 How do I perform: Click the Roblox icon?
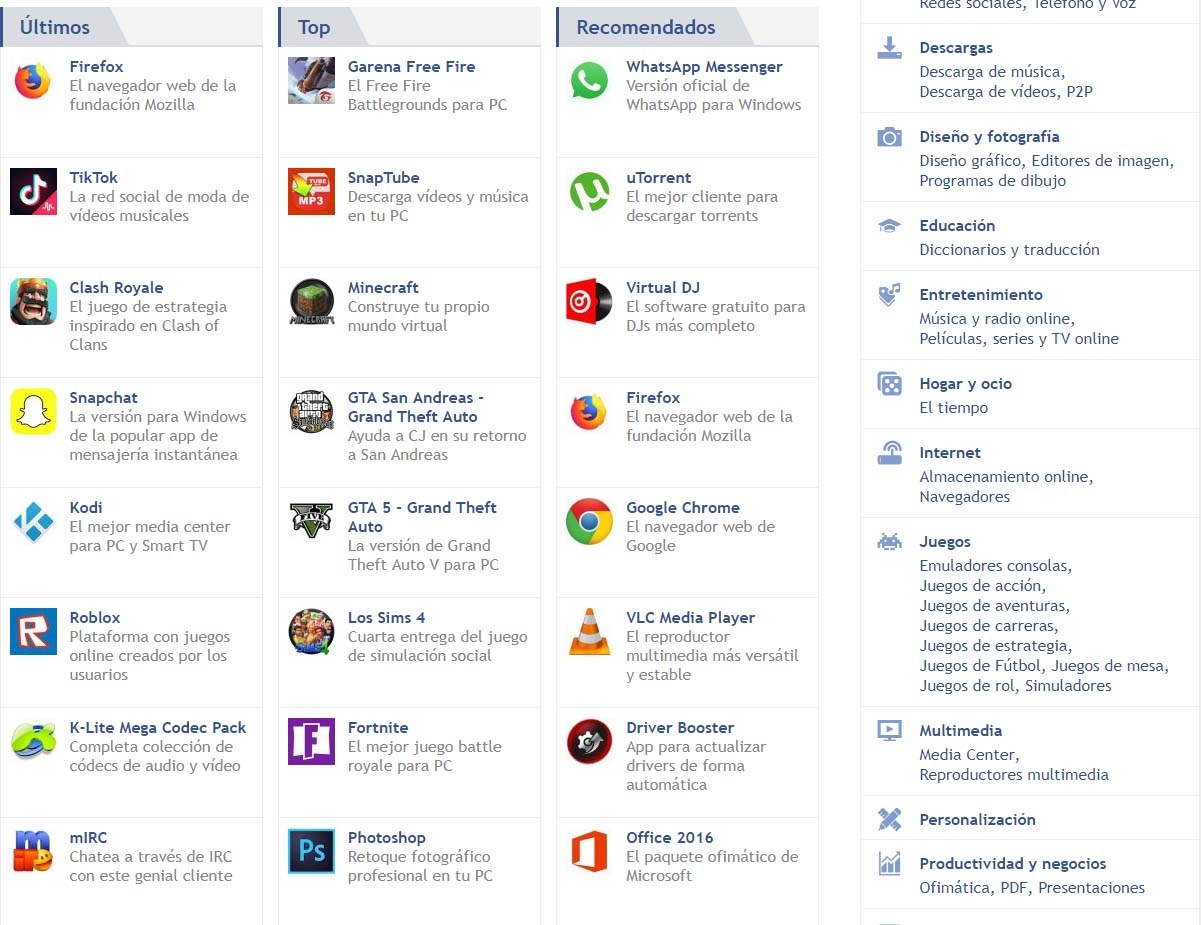pos(33,632)
